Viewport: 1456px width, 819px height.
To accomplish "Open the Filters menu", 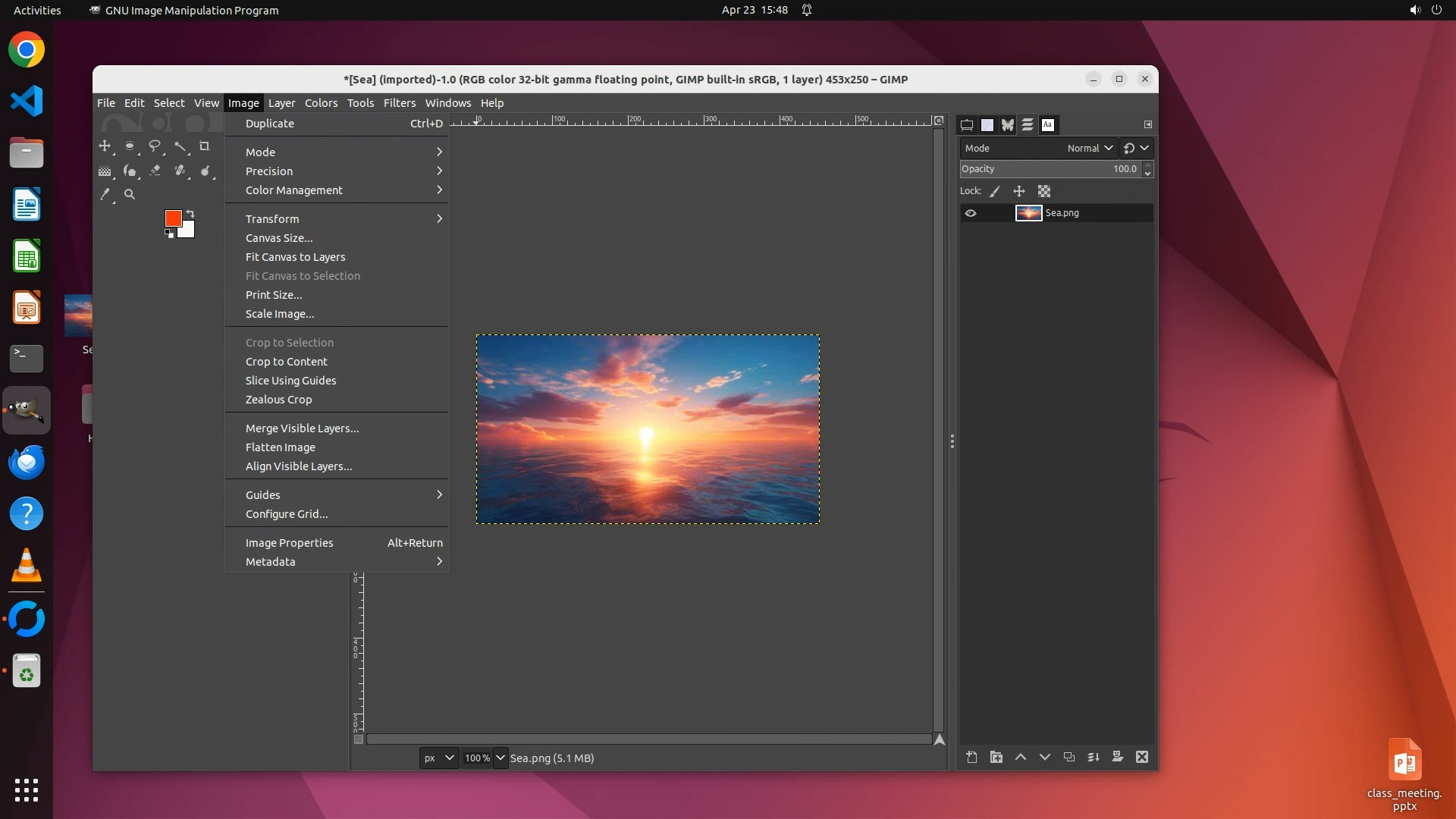I will 399,103.
